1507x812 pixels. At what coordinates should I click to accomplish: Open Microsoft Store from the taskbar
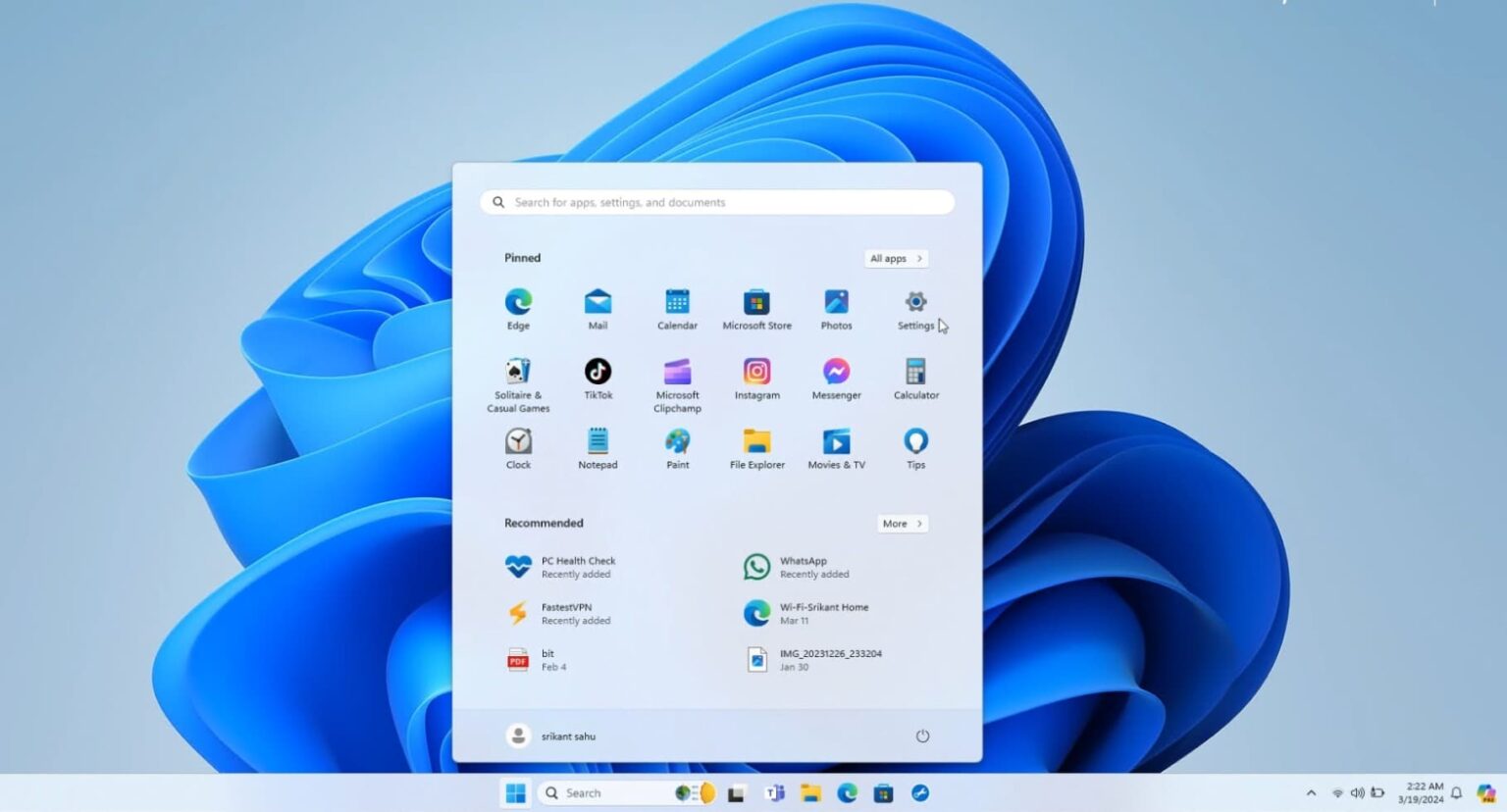(x=883, y=792)
